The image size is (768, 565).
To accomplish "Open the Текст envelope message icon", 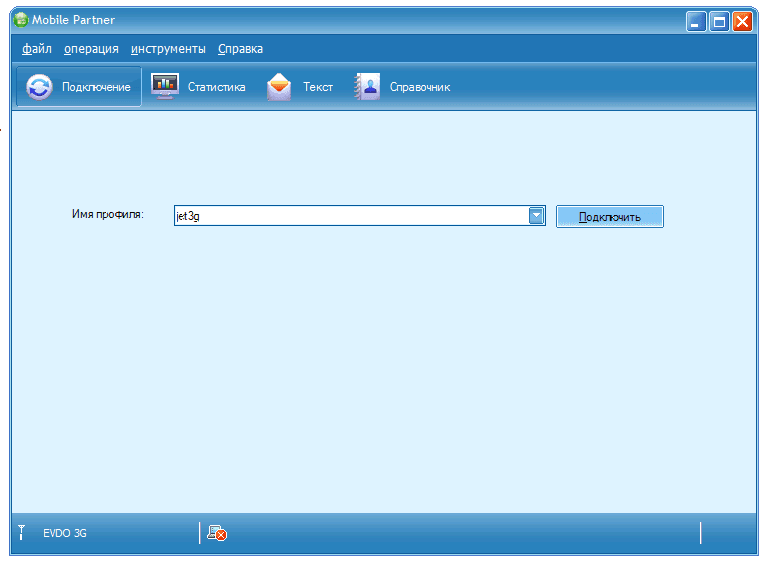I will (x=279, y=87).
